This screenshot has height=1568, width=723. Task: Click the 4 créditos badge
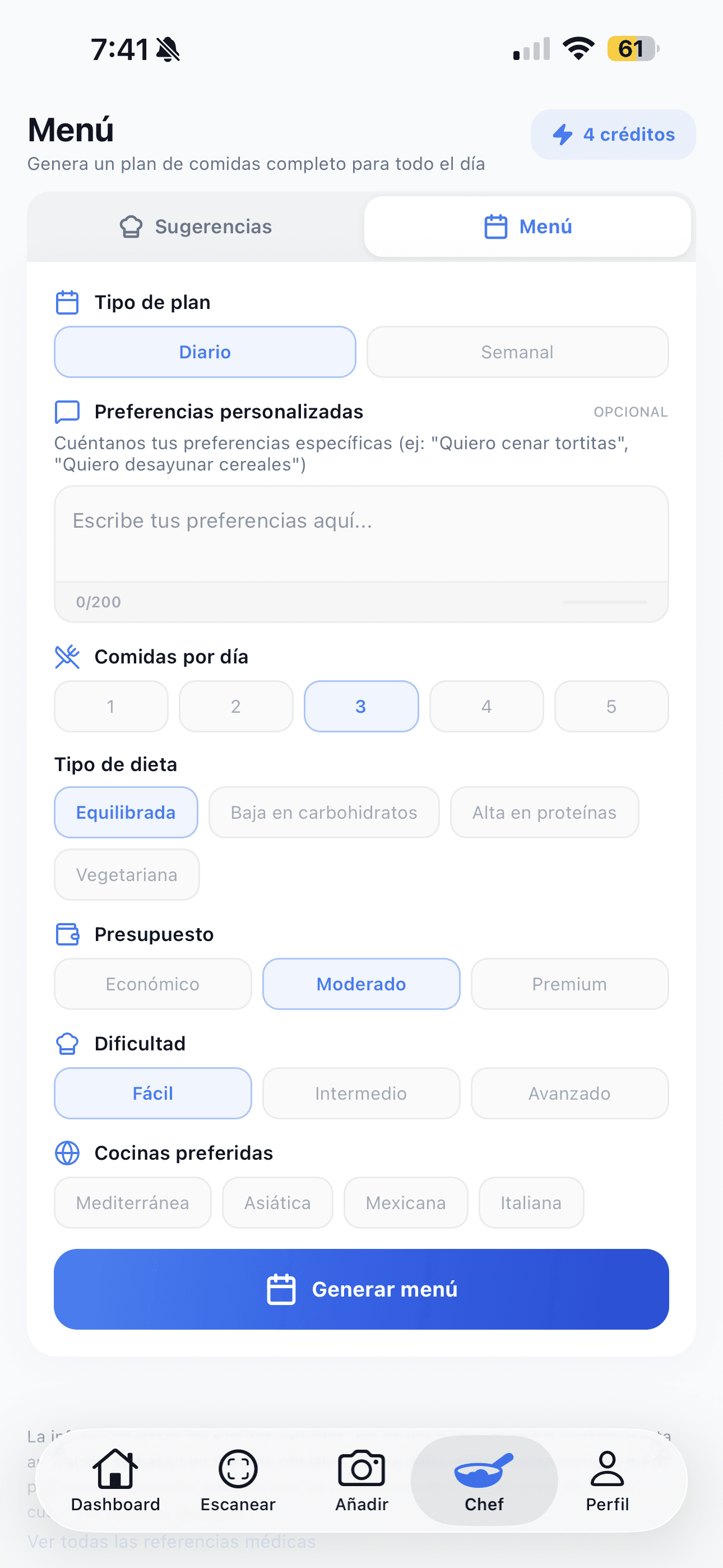pyautogui.click(x=612, y=135)
